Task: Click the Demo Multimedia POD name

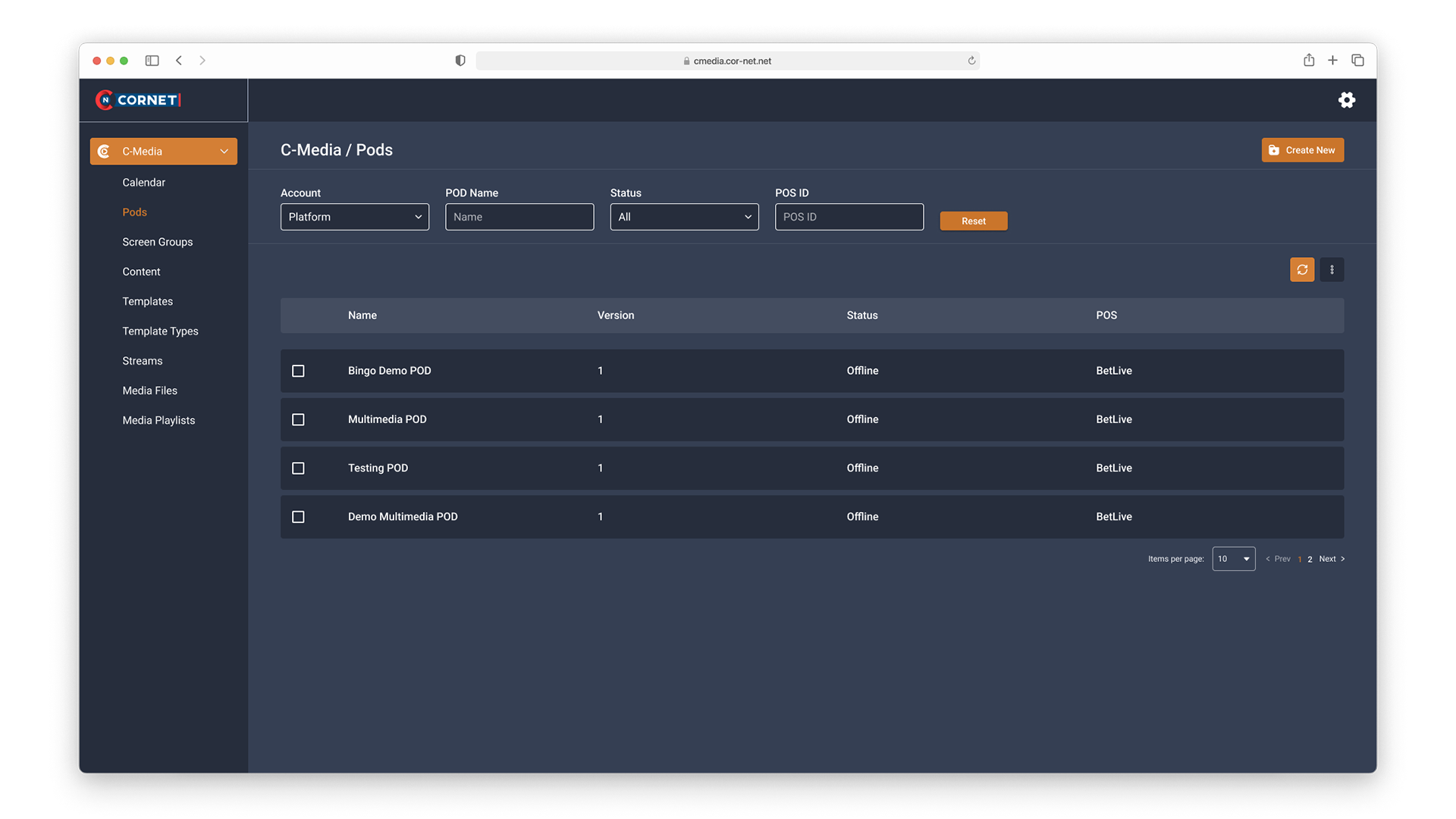Action: 403,516
